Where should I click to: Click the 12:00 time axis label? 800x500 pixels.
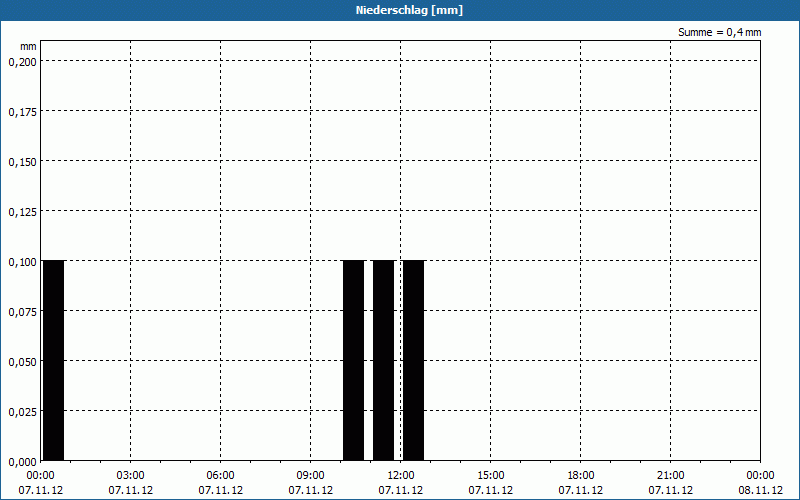(x=401, y=476)
